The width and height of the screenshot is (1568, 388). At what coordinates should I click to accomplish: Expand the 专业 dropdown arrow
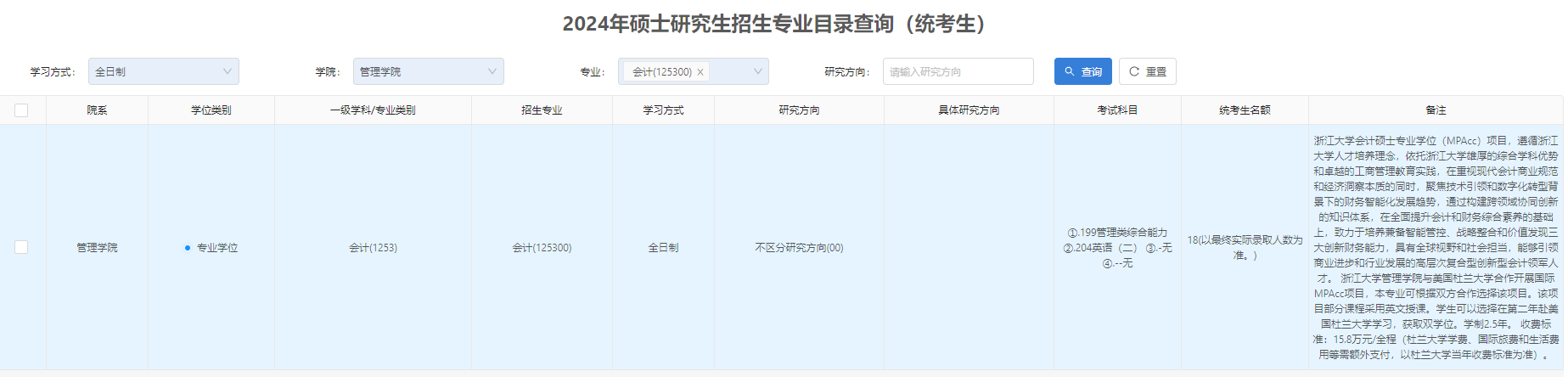pos(757,72)
